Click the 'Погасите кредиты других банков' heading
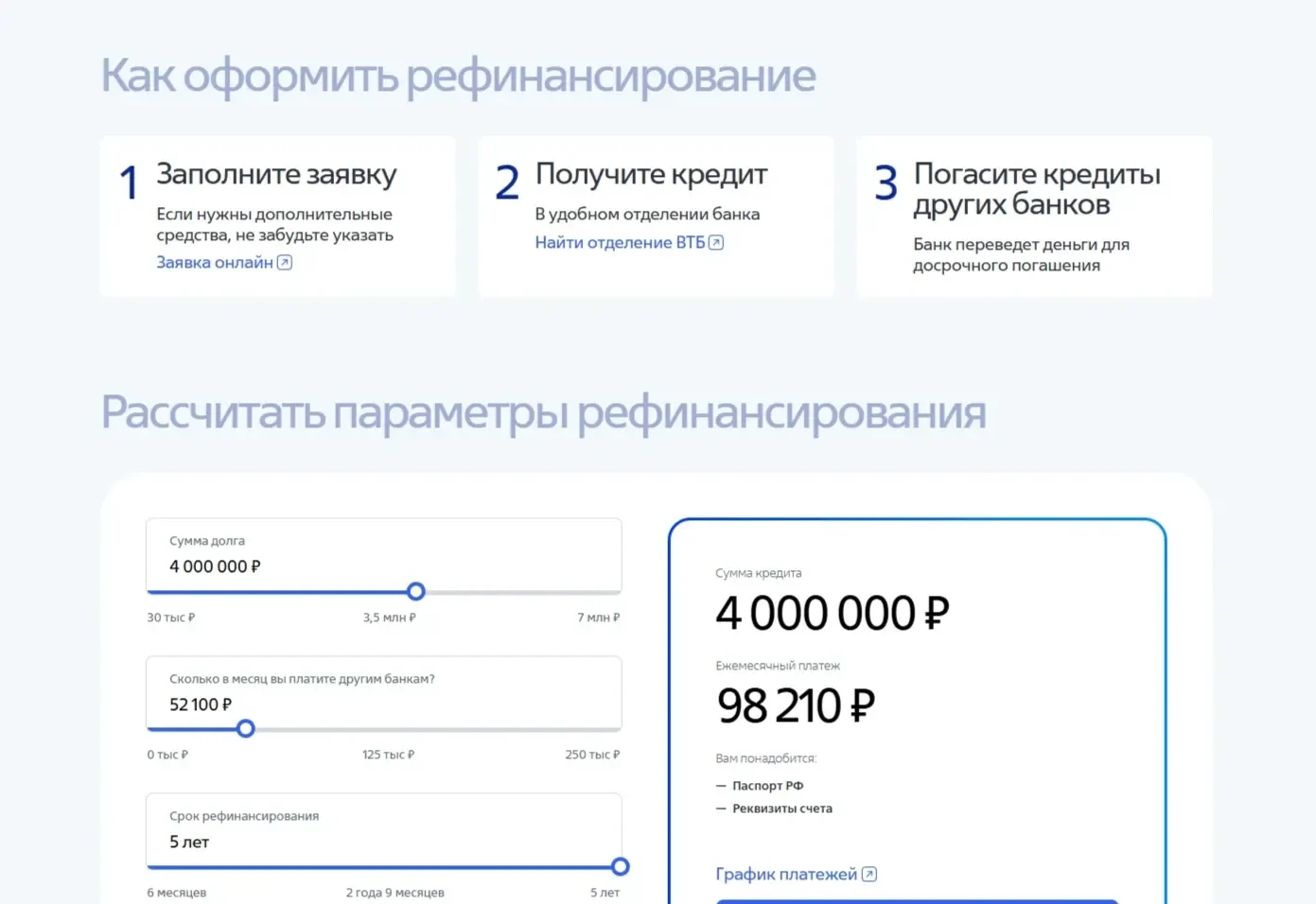 pyautogui.click(x=1037, y=189)
